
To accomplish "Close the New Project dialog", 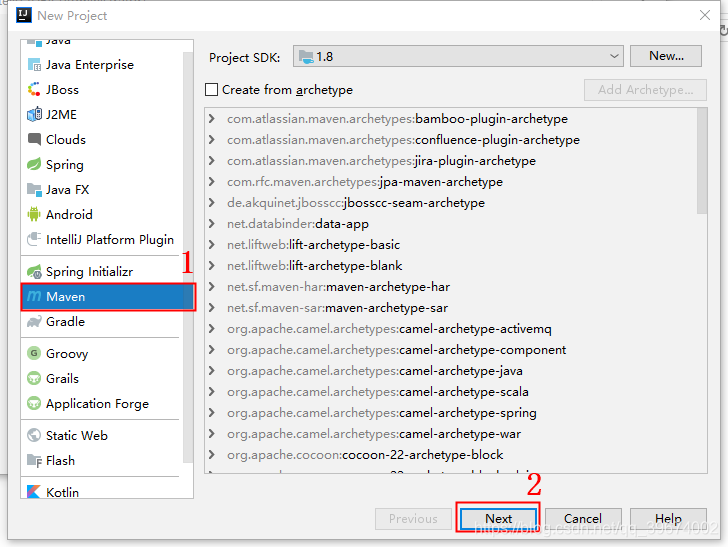I will click(705, 15).
